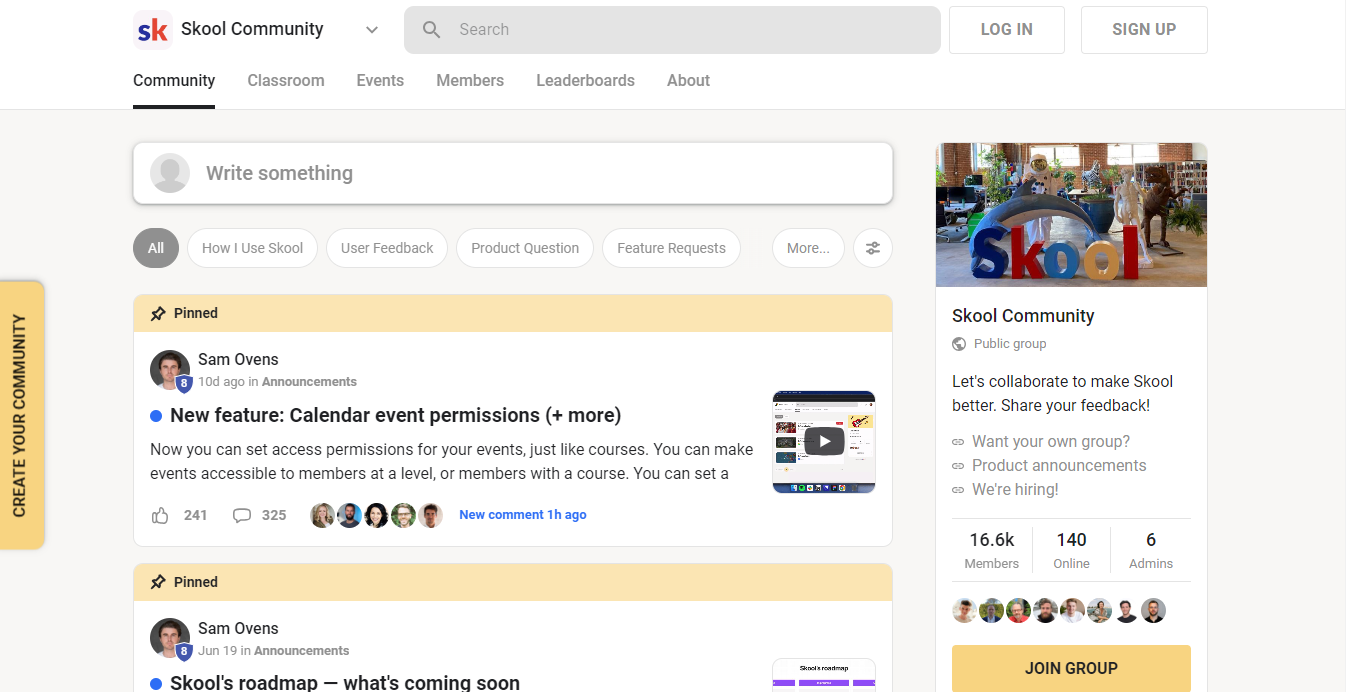Open comments icon showing 325
Viewport: 1346px width, 692px height.
coord(242,515)
